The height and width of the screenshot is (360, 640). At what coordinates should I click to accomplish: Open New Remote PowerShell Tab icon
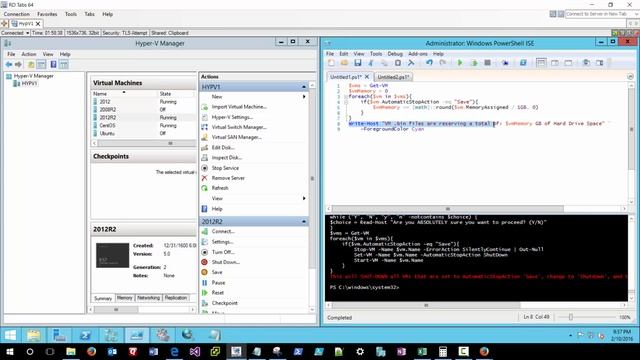pos(505,63)
